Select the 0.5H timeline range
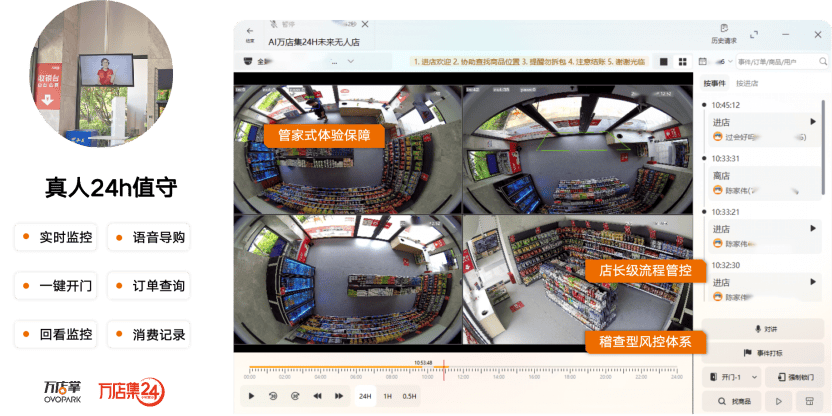832x416 pixels. tap(409, 396)
